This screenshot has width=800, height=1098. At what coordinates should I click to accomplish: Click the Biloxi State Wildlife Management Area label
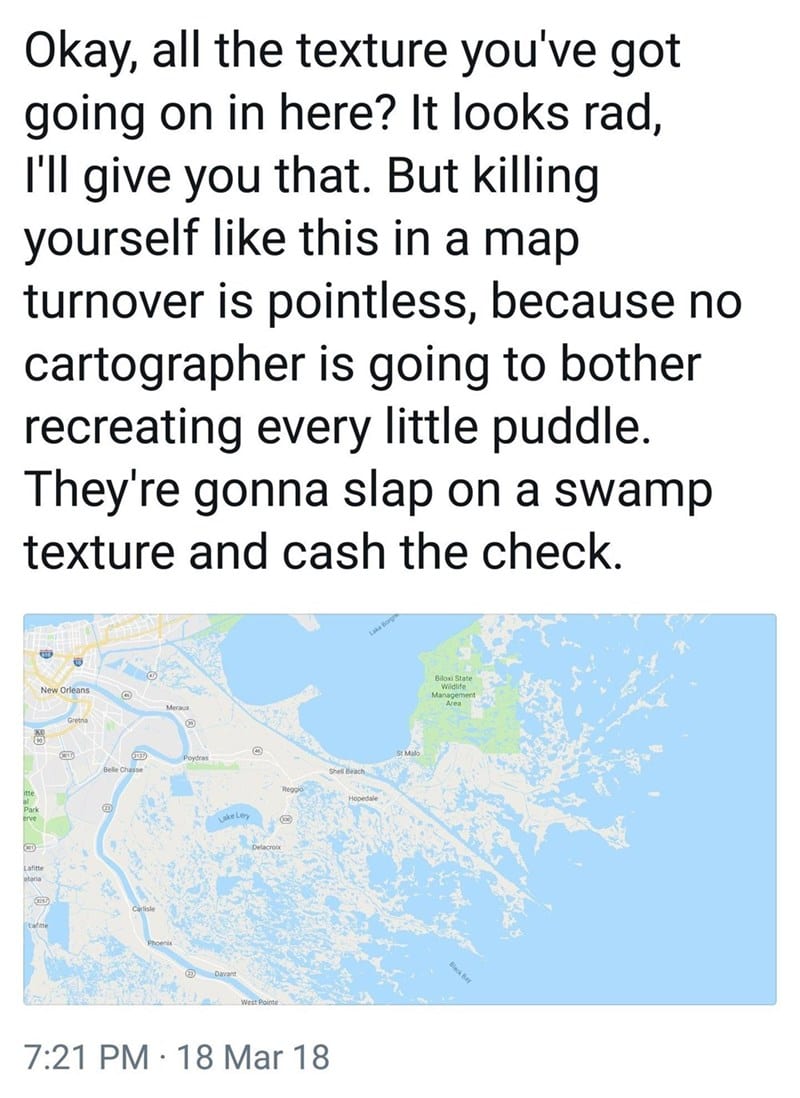click(x=454, y=691)
